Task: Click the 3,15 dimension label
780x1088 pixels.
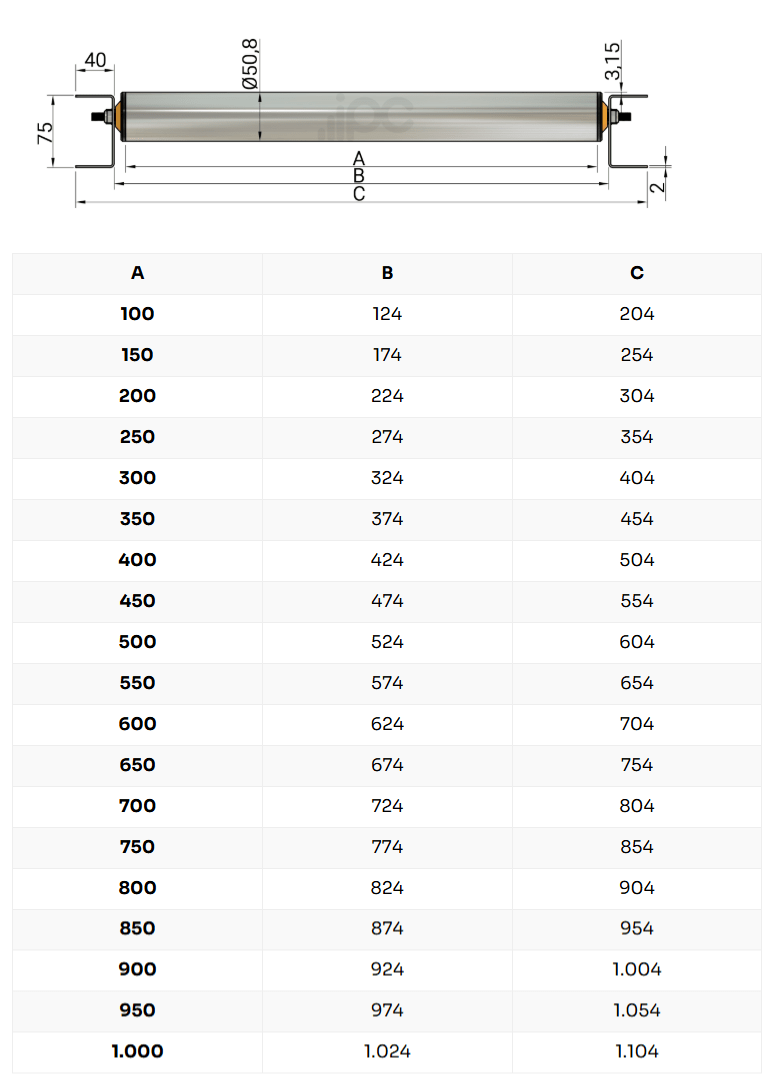Action: (x=612, y=61)
